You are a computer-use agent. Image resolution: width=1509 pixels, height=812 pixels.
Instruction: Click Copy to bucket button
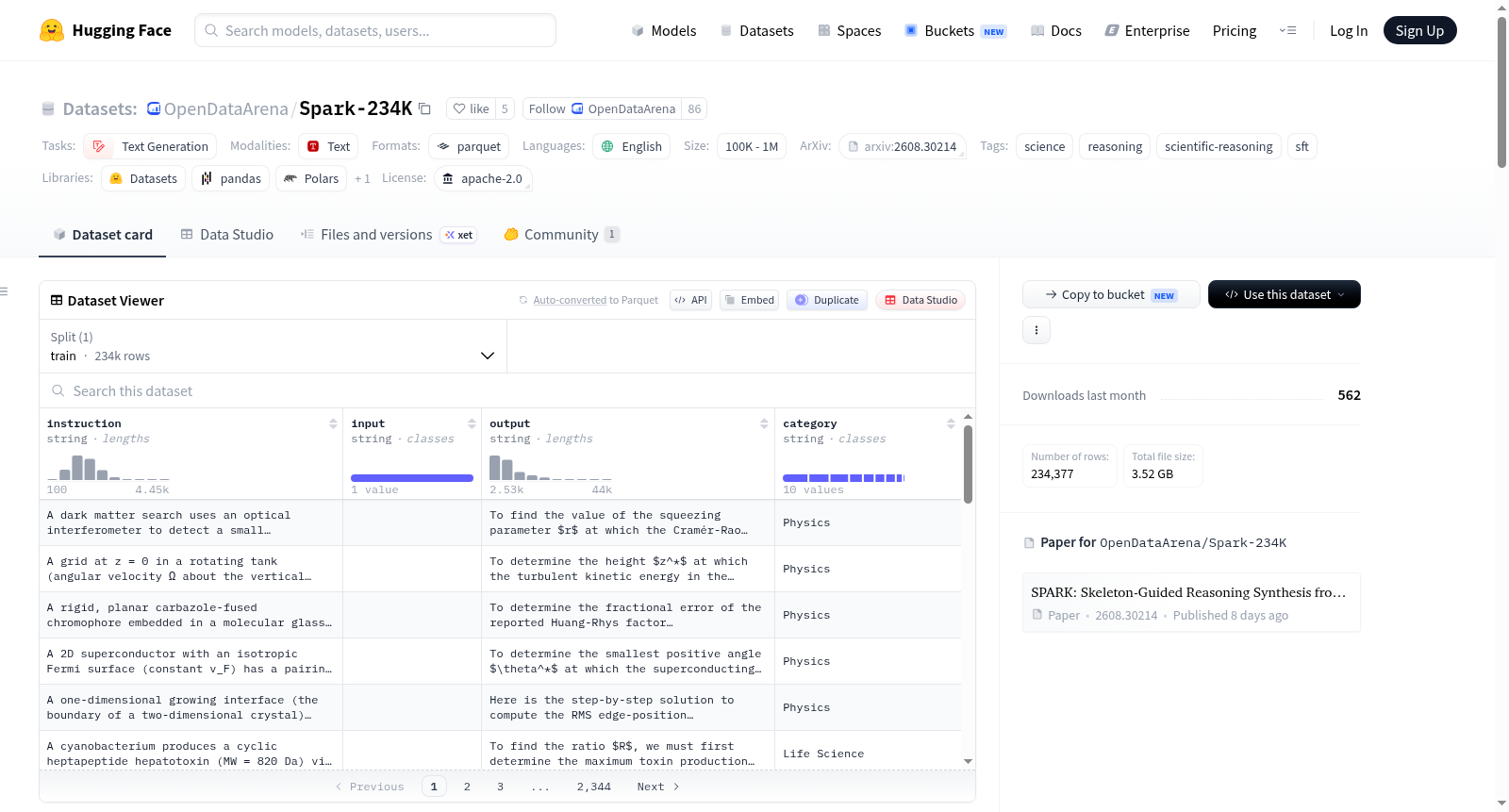tap(1111, 294)
